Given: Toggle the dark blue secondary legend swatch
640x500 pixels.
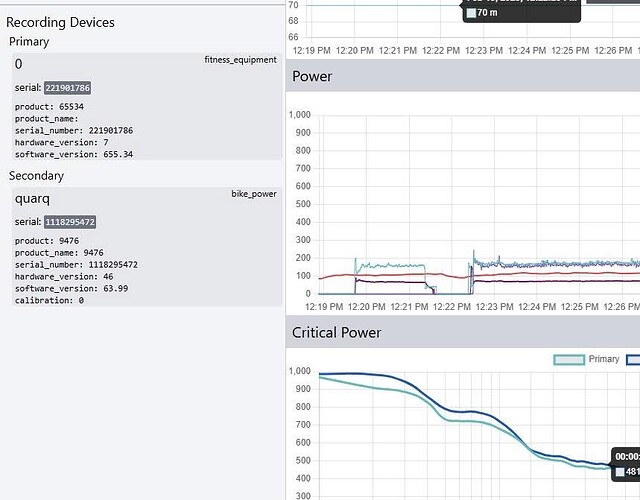Looking at the screenshot, I should 633,360.
